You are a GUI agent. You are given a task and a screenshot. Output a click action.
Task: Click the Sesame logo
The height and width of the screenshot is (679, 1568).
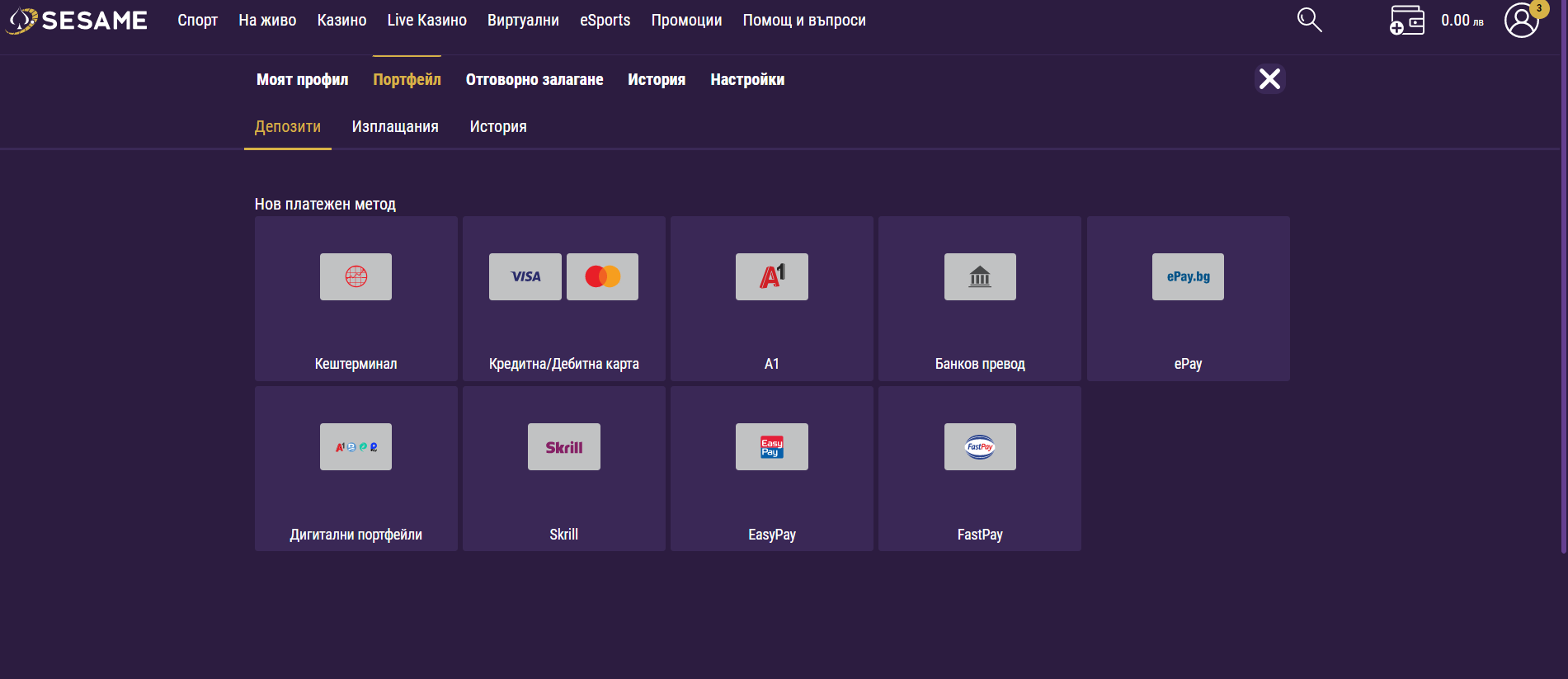click(x=77, y=21)
